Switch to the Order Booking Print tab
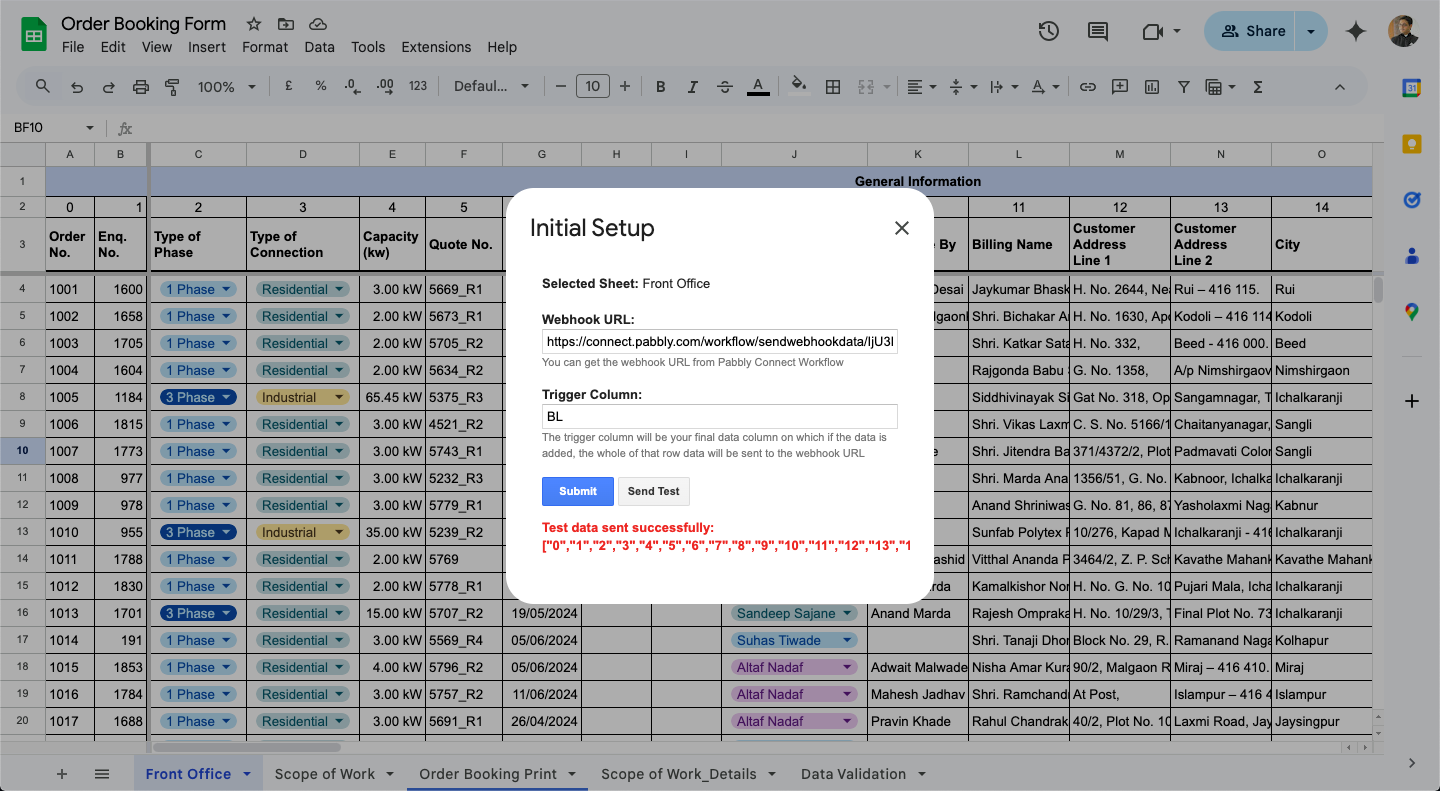Viewport: 1440px width, 791px height. point(488,774)
